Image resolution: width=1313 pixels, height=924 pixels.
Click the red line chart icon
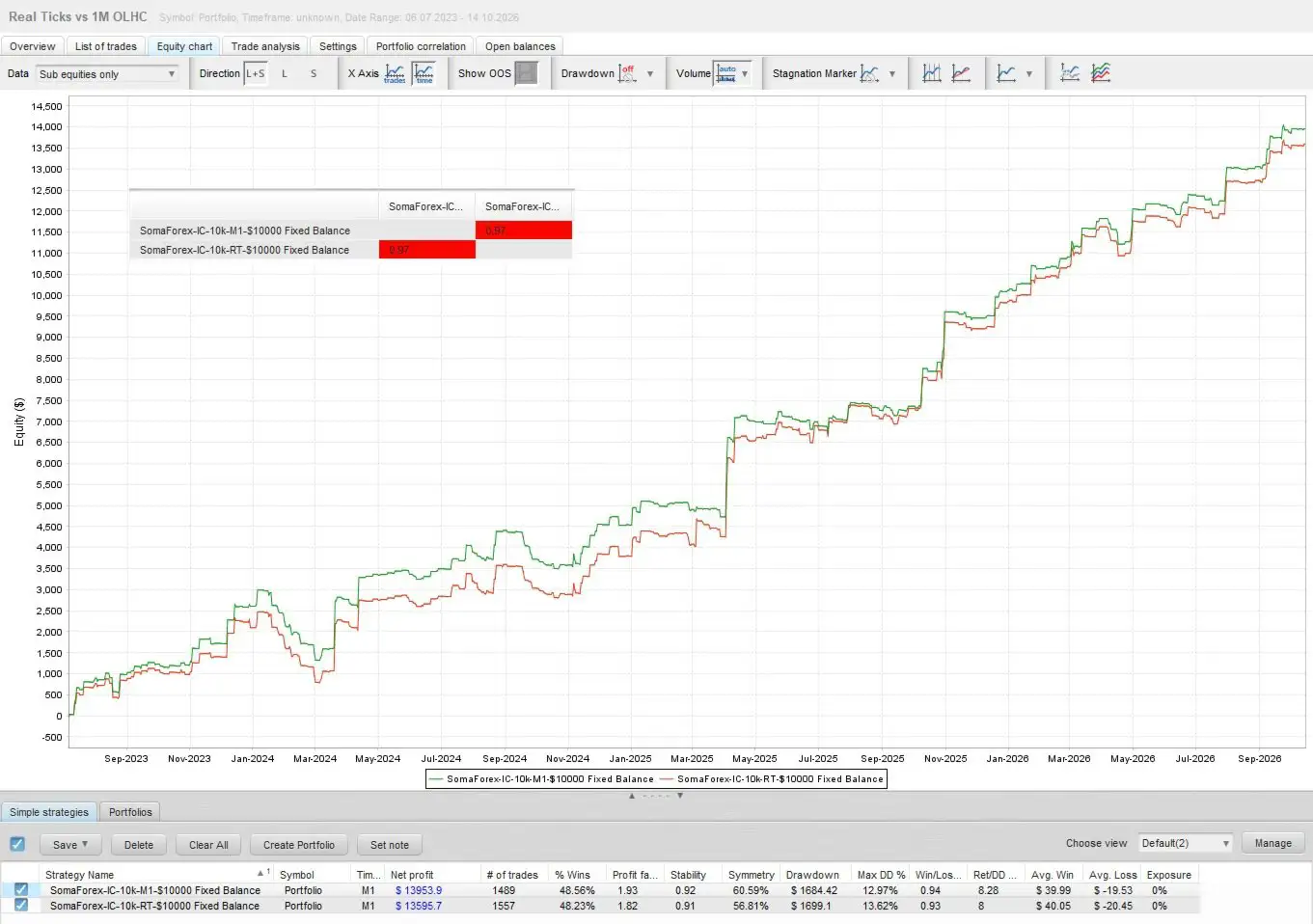tap(961, 73)
